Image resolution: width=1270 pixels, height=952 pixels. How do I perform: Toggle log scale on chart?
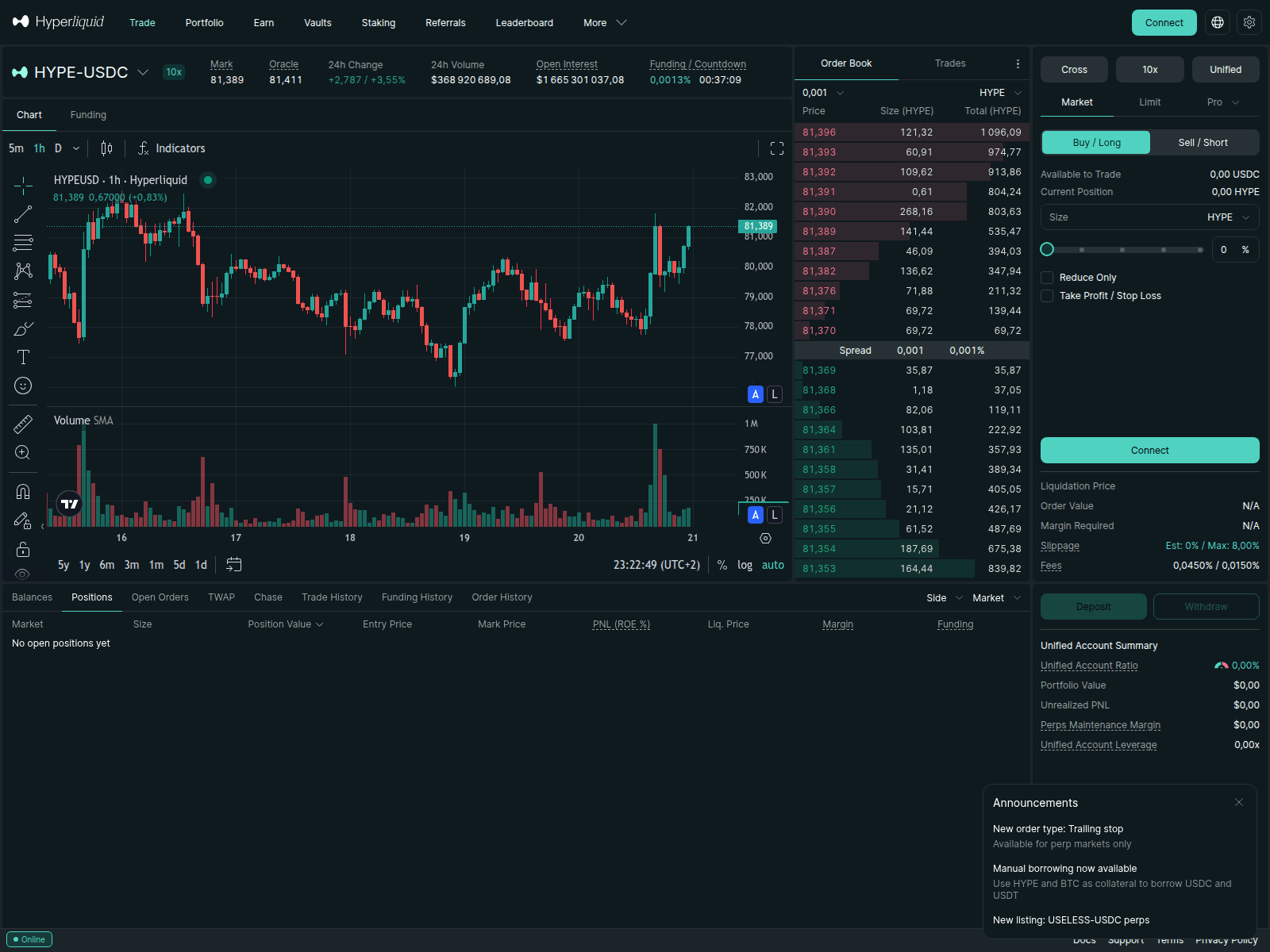click(745, 565)
